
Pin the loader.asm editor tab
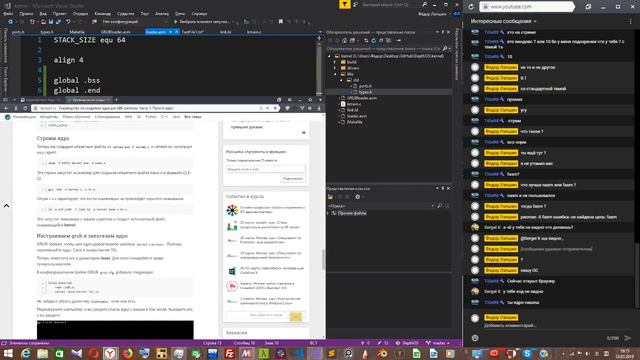[x=171, y=32]
